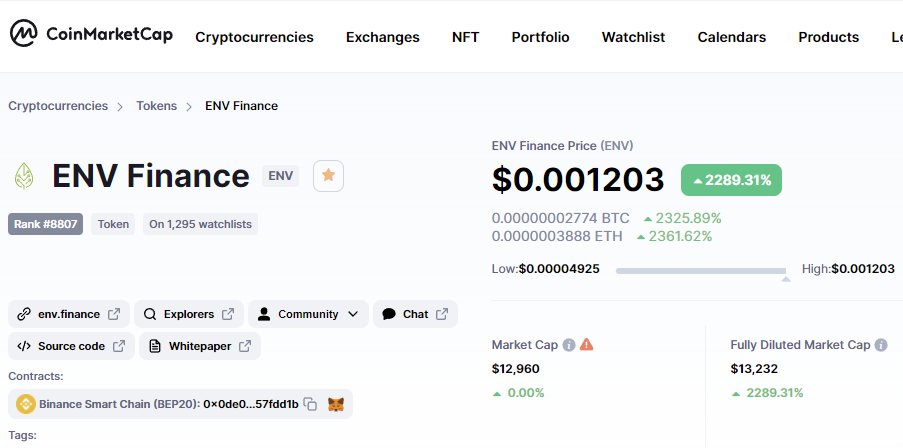
Task: Click the Token tag badge
Action: [x=113, y=224]
